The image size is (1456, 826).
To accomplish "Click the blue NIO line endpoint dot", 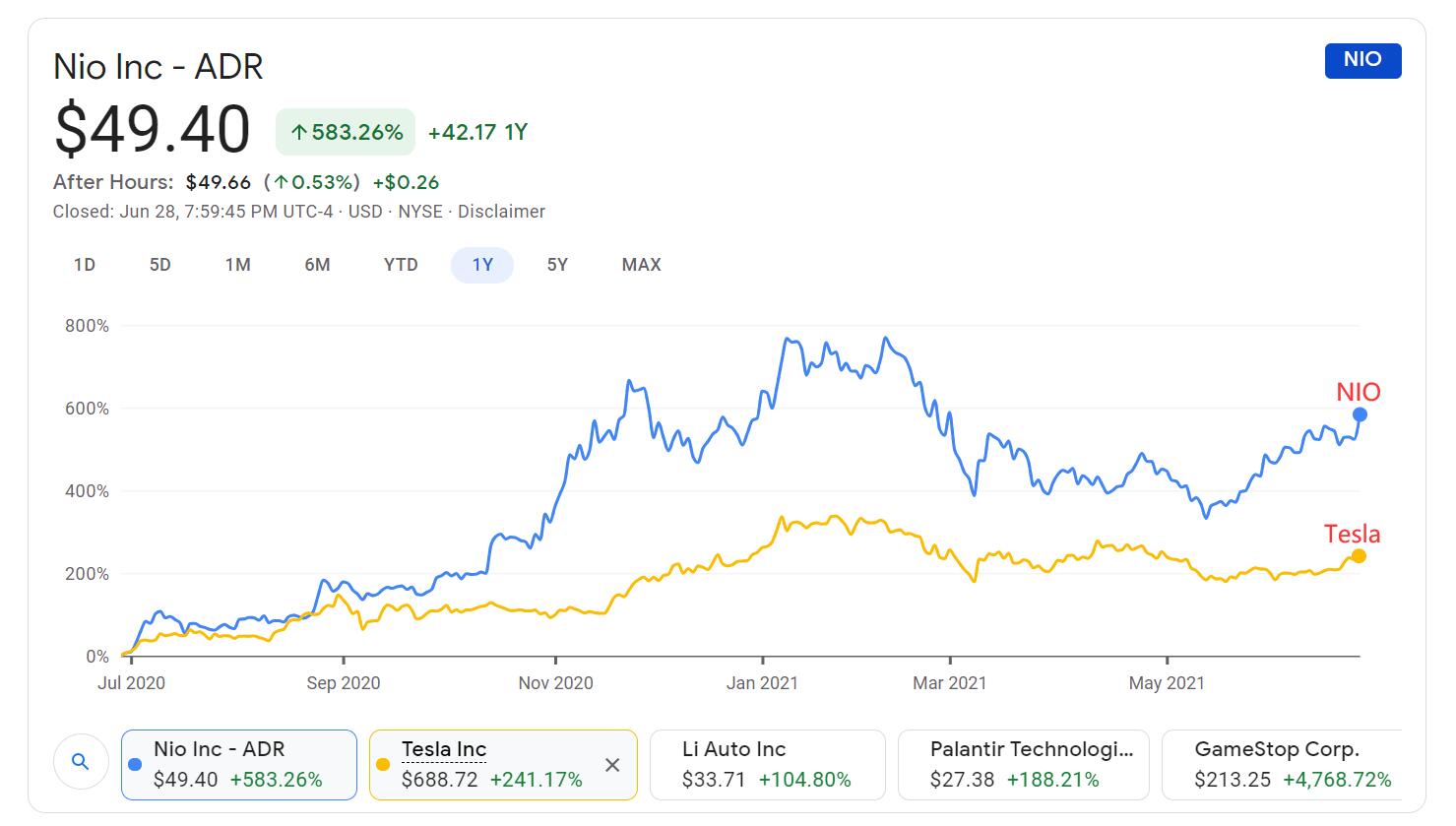I will [1360, 414].
